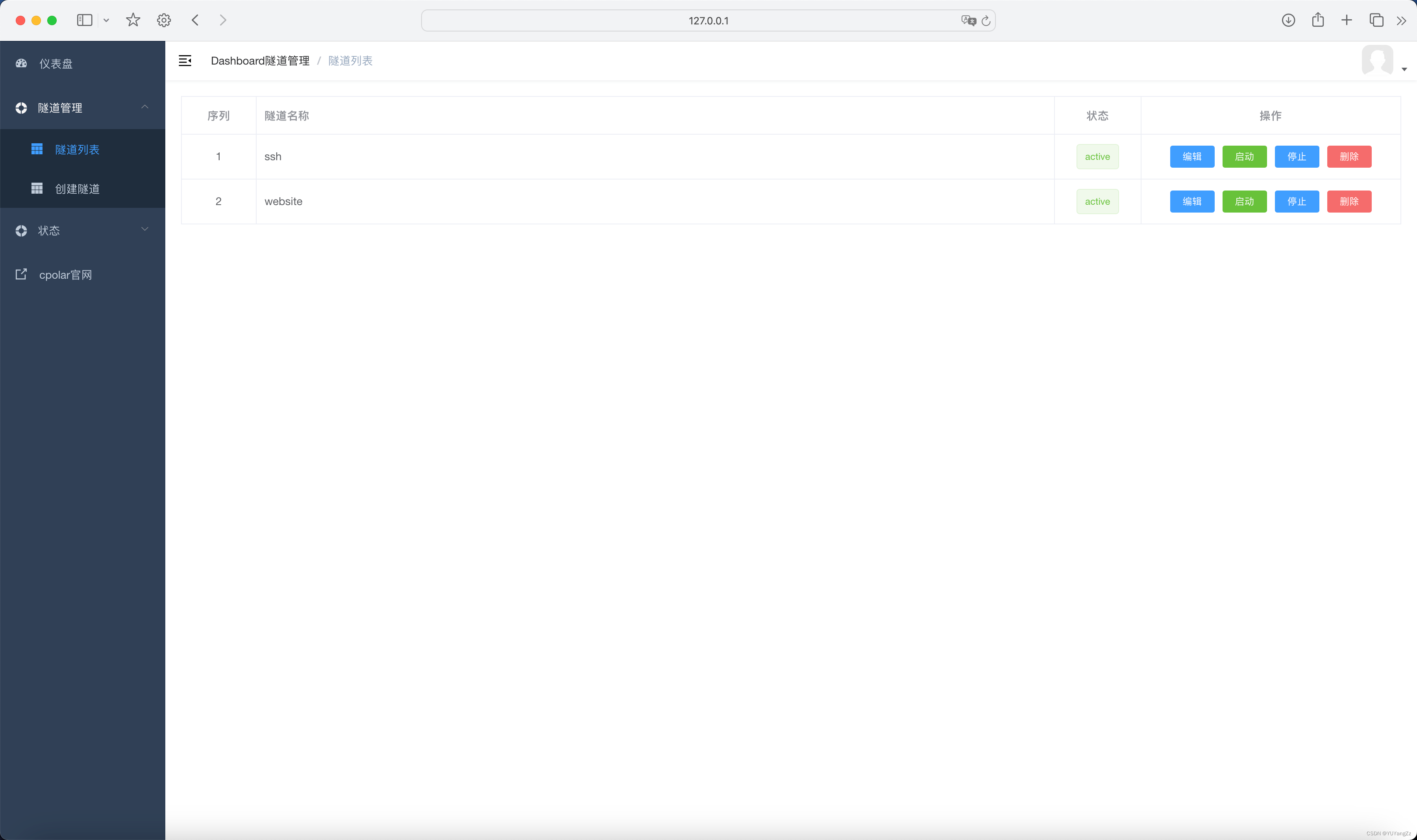Open the browser settings gear icon
Viewport: 1417px width, 840px height.
tap(163, 20)
